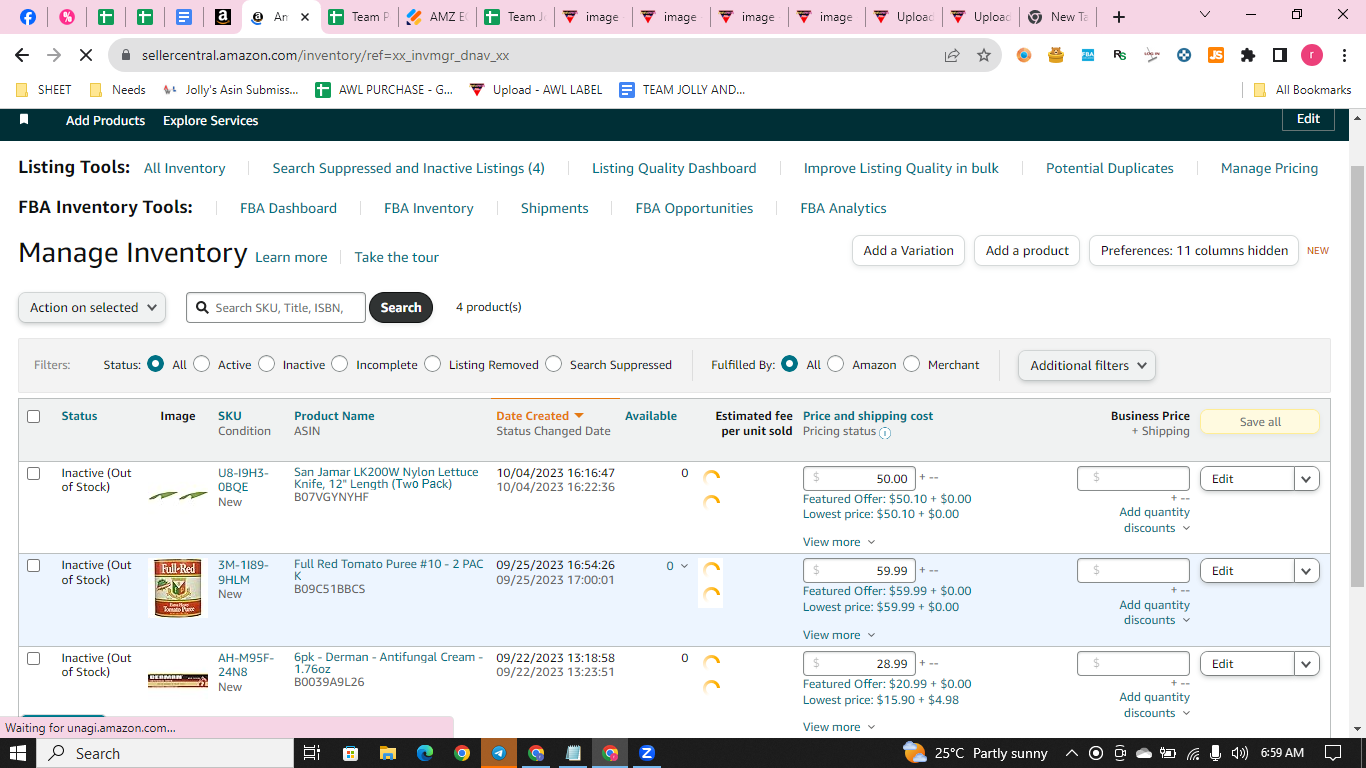The image size is (1366, 768).
Task: Expand View more for the $50.00 listing
Action: coord(839,542)
